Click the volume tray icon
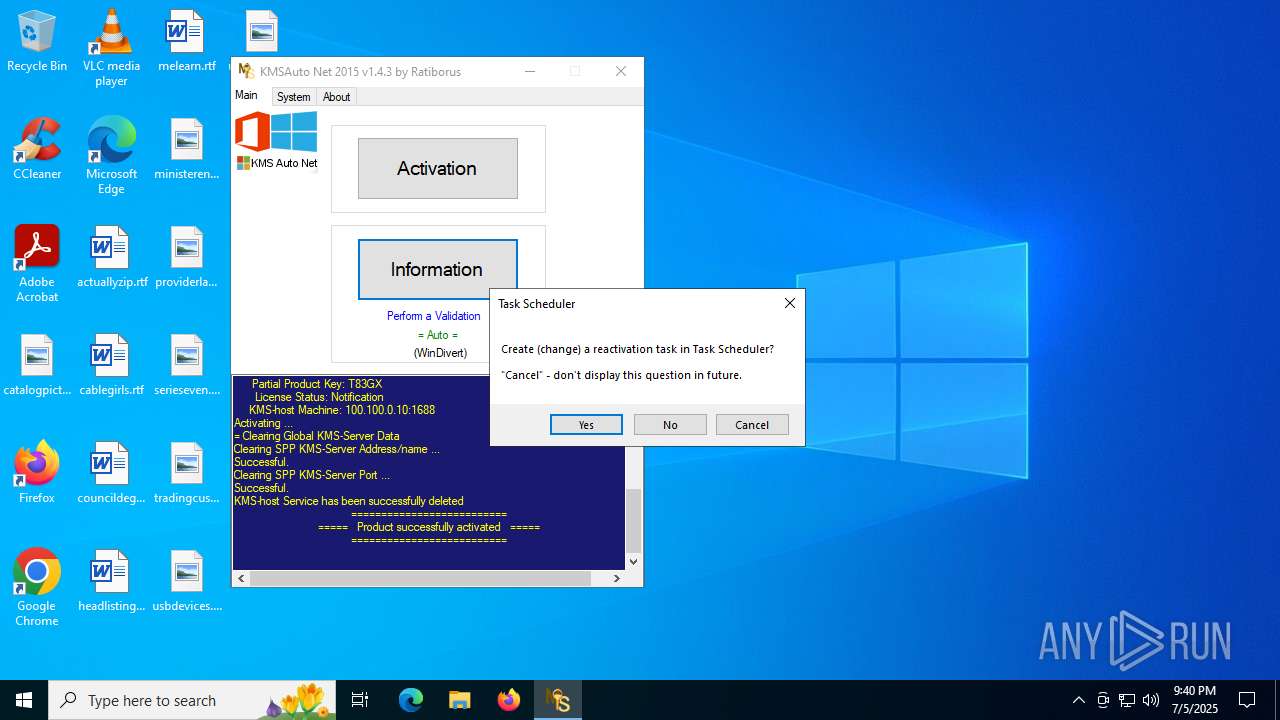Screen dimensions: 1280x720 1151,700
